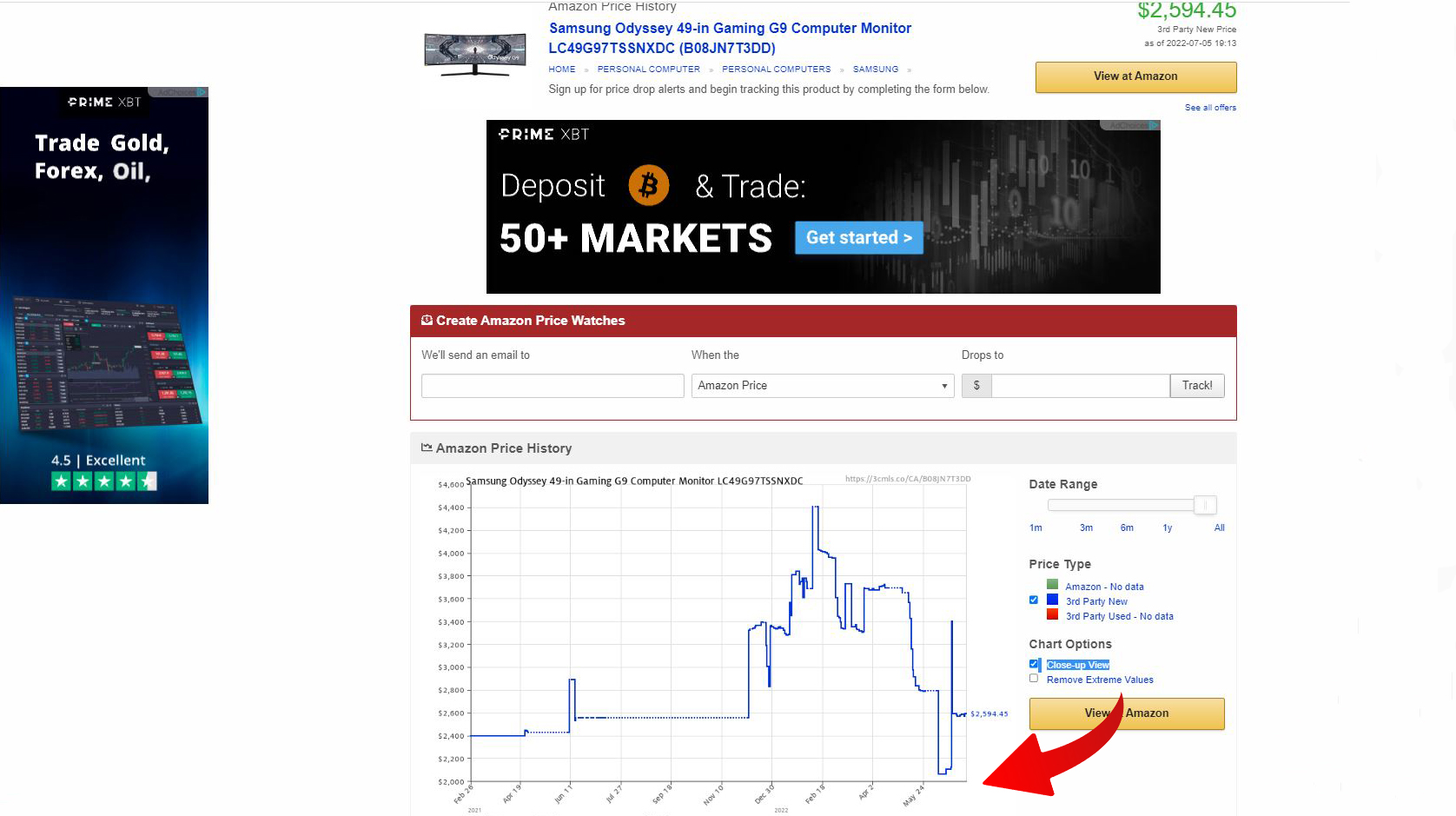The width and height of the screenshot is (1456, 816).
Task: Open the Amazon Price type dropdown
Action: coord(822,386)
